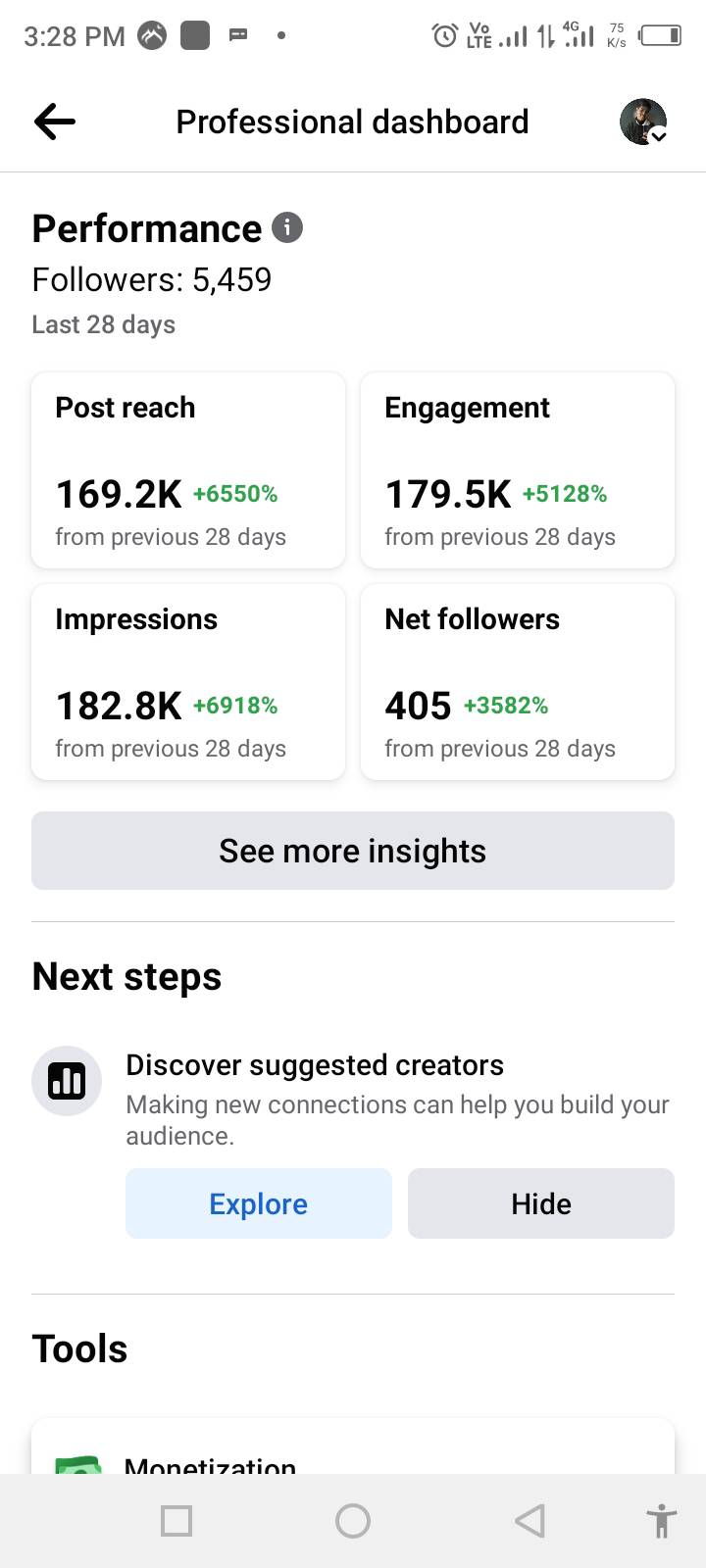Hide the suggested creators step
Screen dimensions: 706x1568
(x=541, y=1203)
